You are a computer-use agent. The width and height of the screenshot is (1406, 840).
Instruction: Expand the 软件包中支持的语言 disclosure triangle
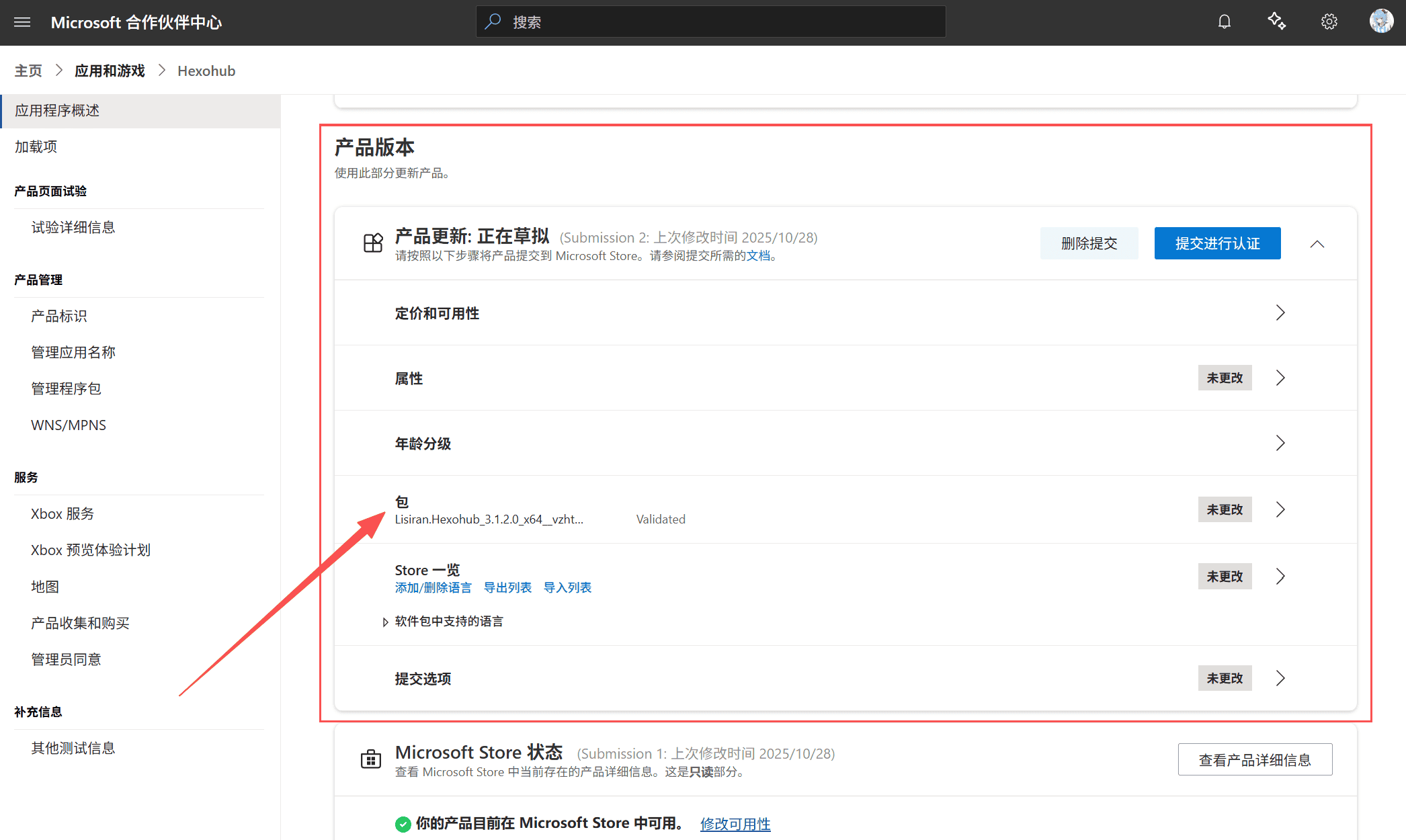pos(385,622)
